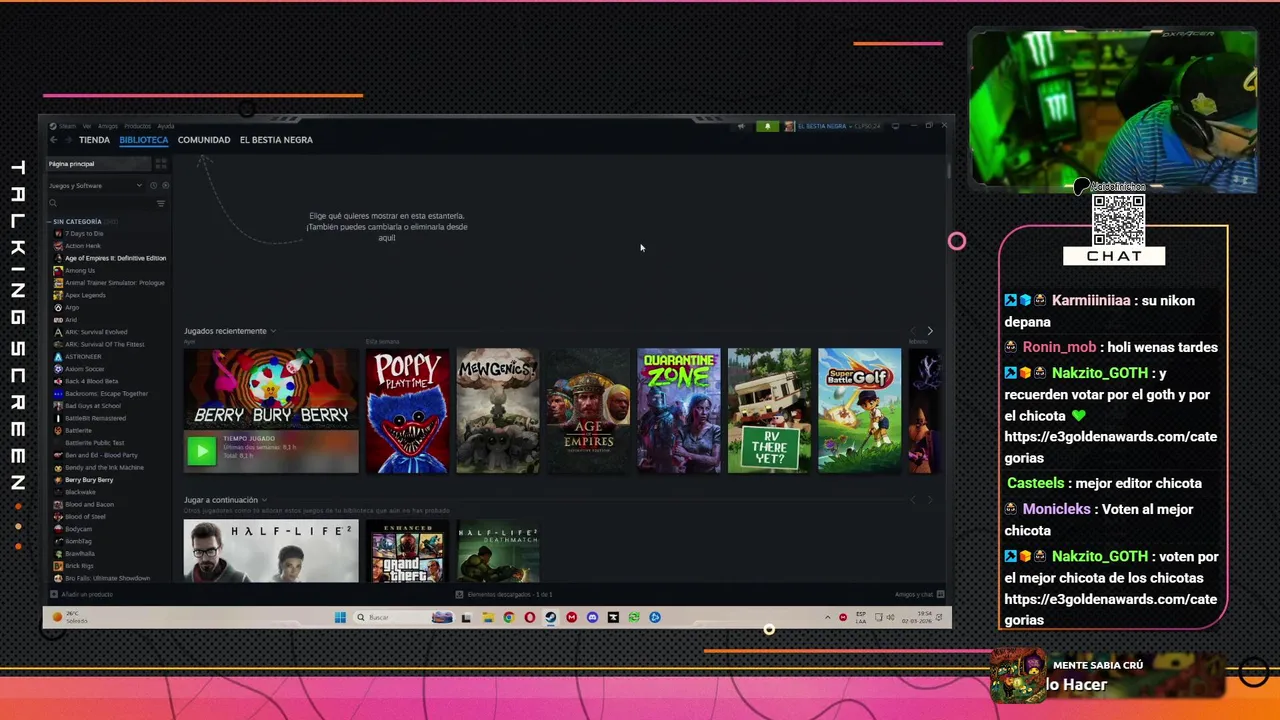Click the EL BESTIA NEGRA profile avatar

tap(789, 127)
